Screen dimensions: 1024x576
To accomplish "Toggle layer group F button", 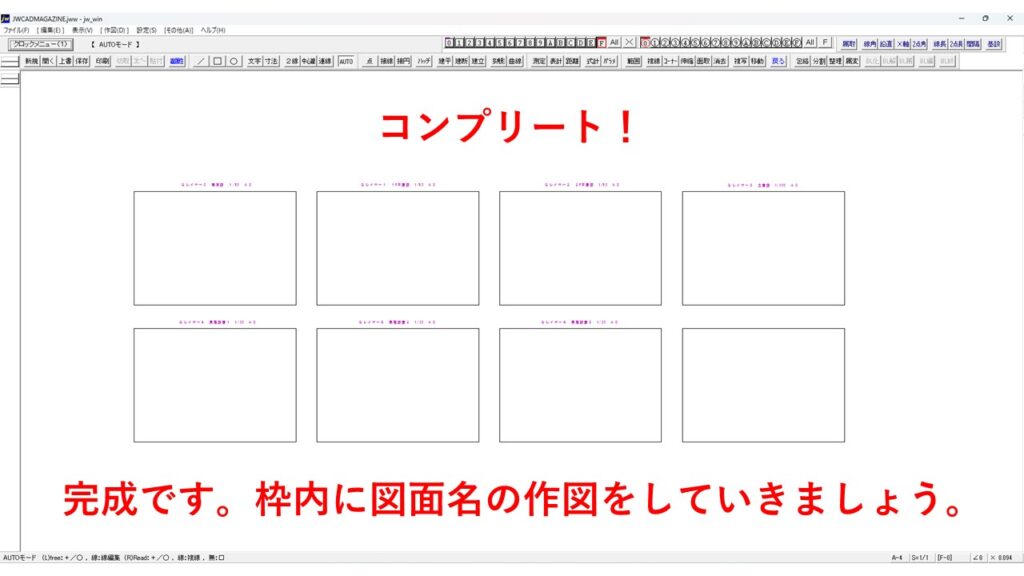I will tap(825, 43).
